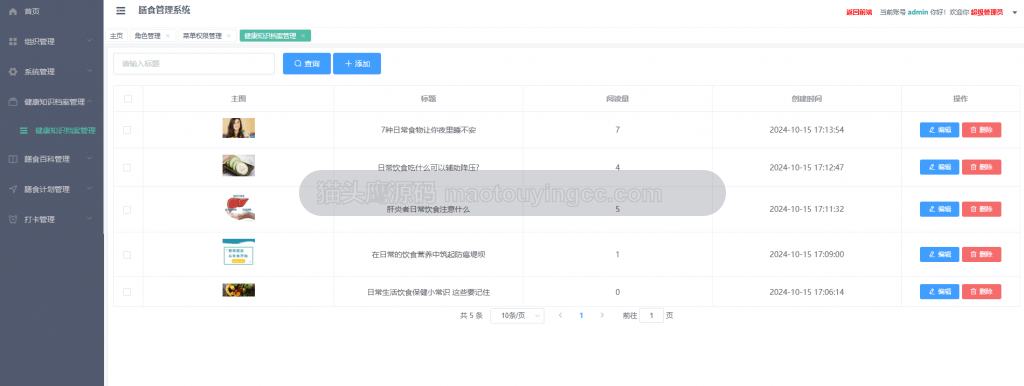This screenshot has height=386, width=1024.
Task: Click the red 返回前端 link
Action: click(x=859, y=12)
